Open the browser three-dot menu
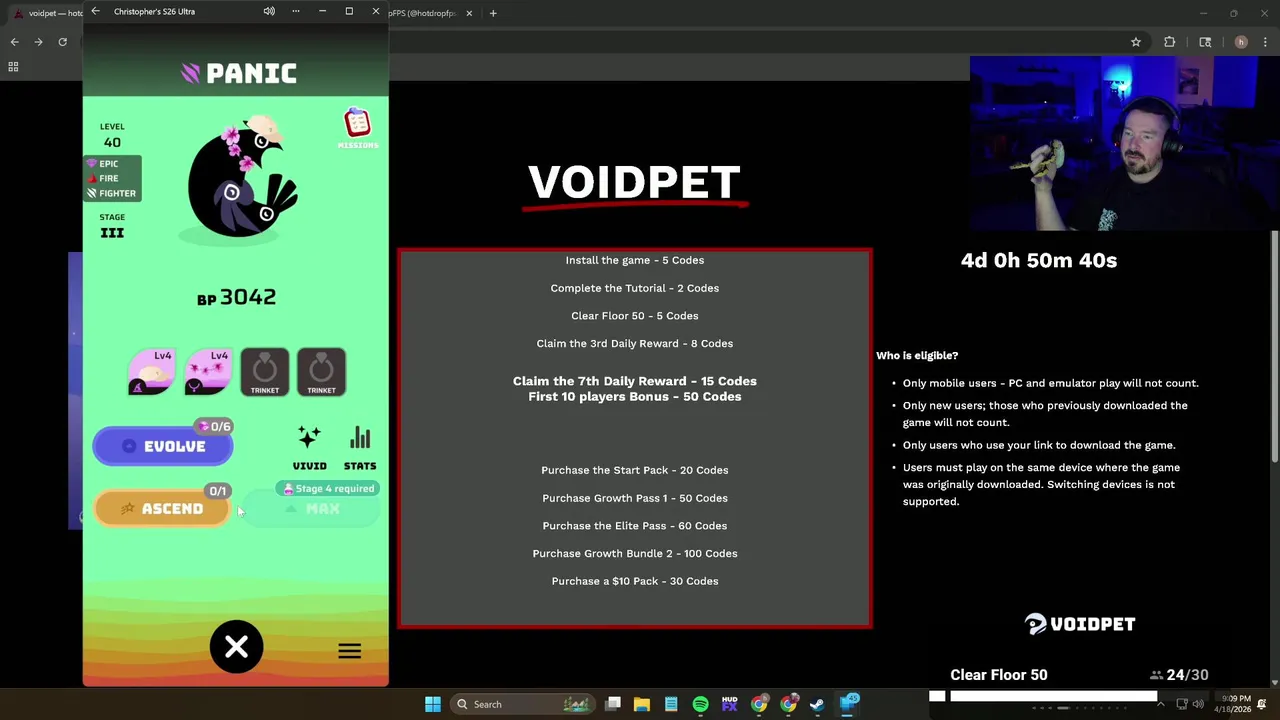This screenshot has width=1280, height=720. tap(1267, 42)
